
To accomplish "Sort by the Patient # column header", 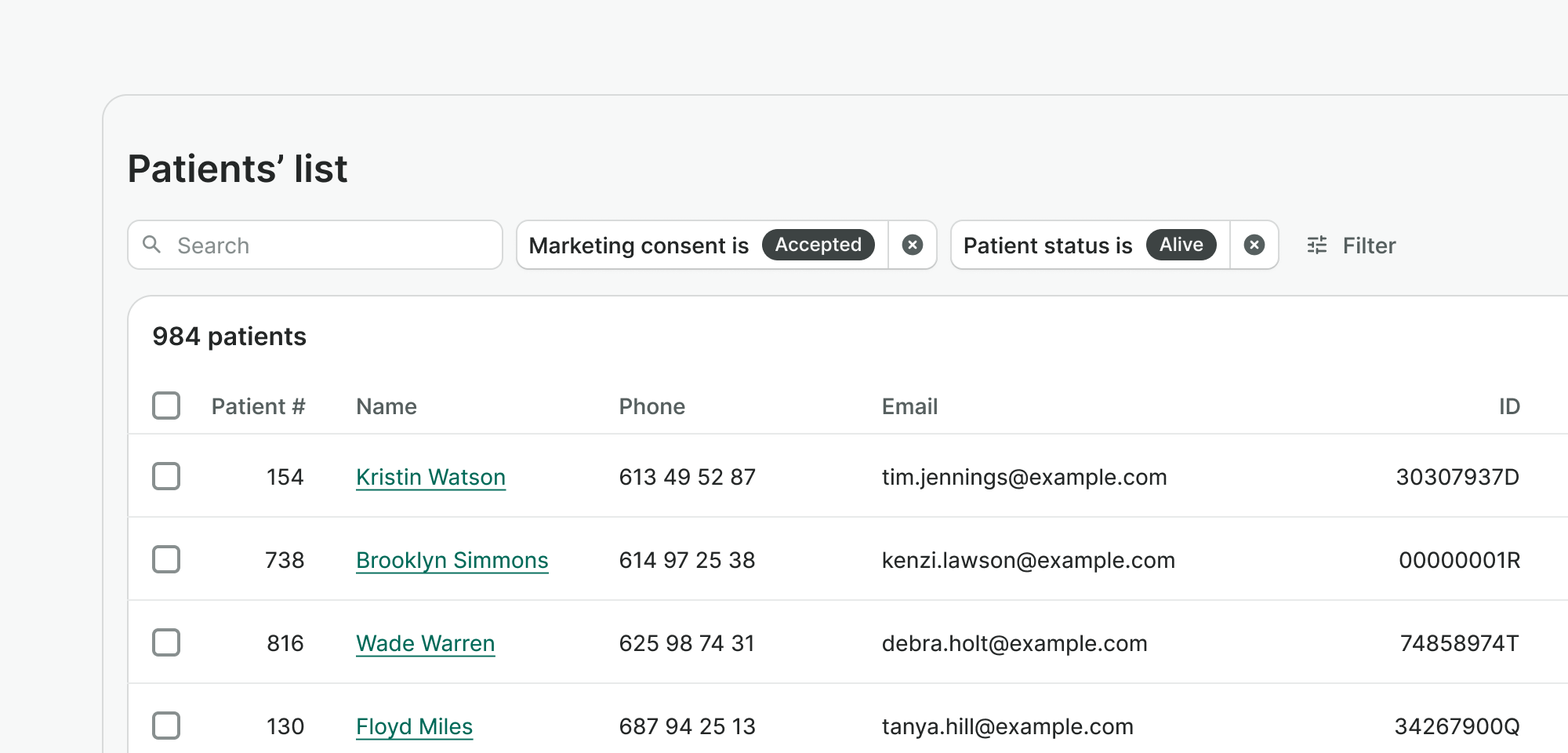I will coord(258,406).
